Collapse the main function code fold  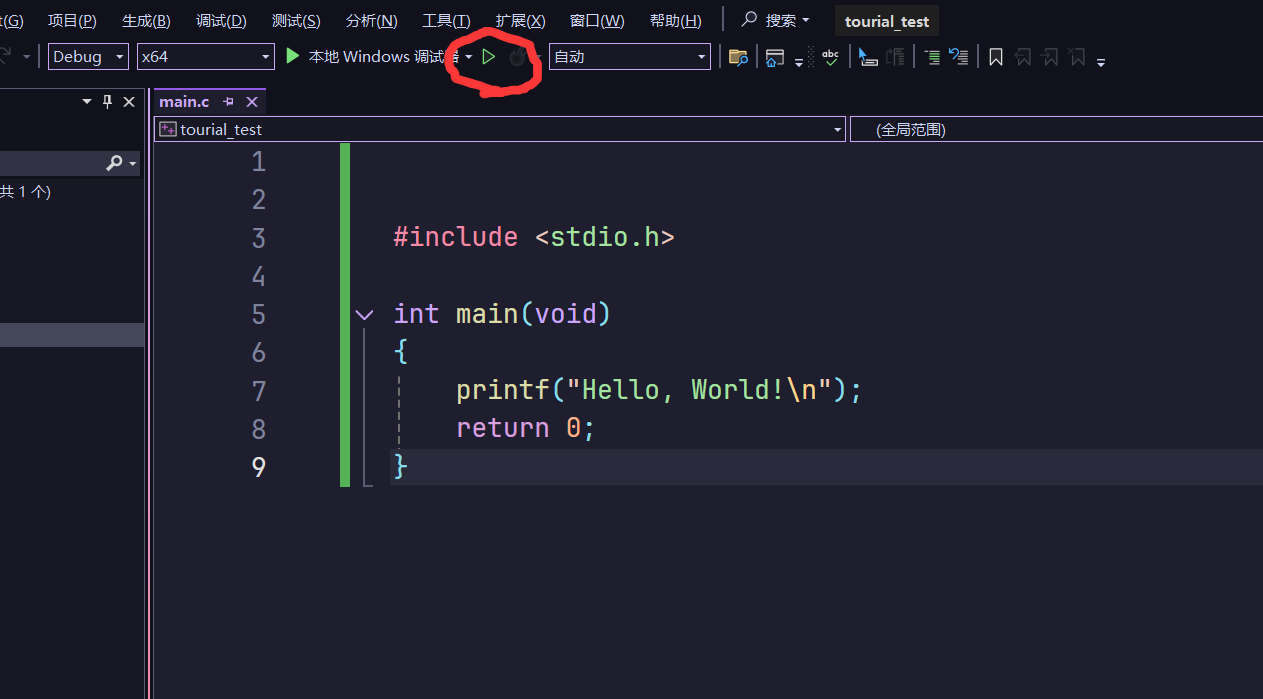click(364, 315)
